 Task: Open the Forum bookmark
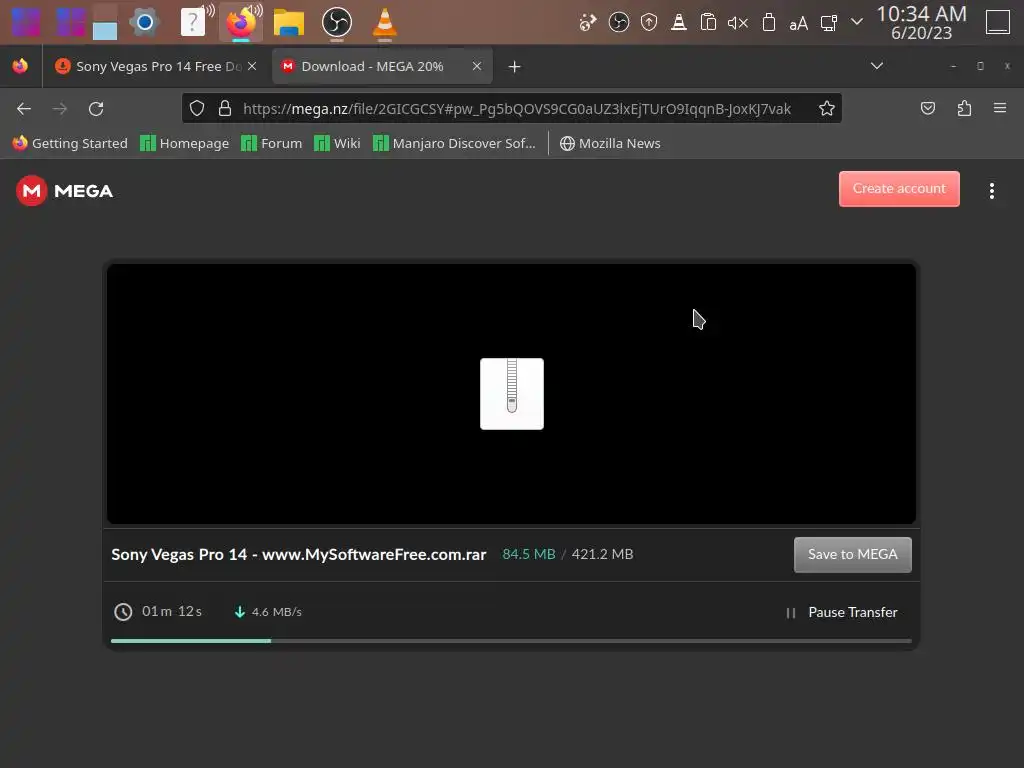272,143
